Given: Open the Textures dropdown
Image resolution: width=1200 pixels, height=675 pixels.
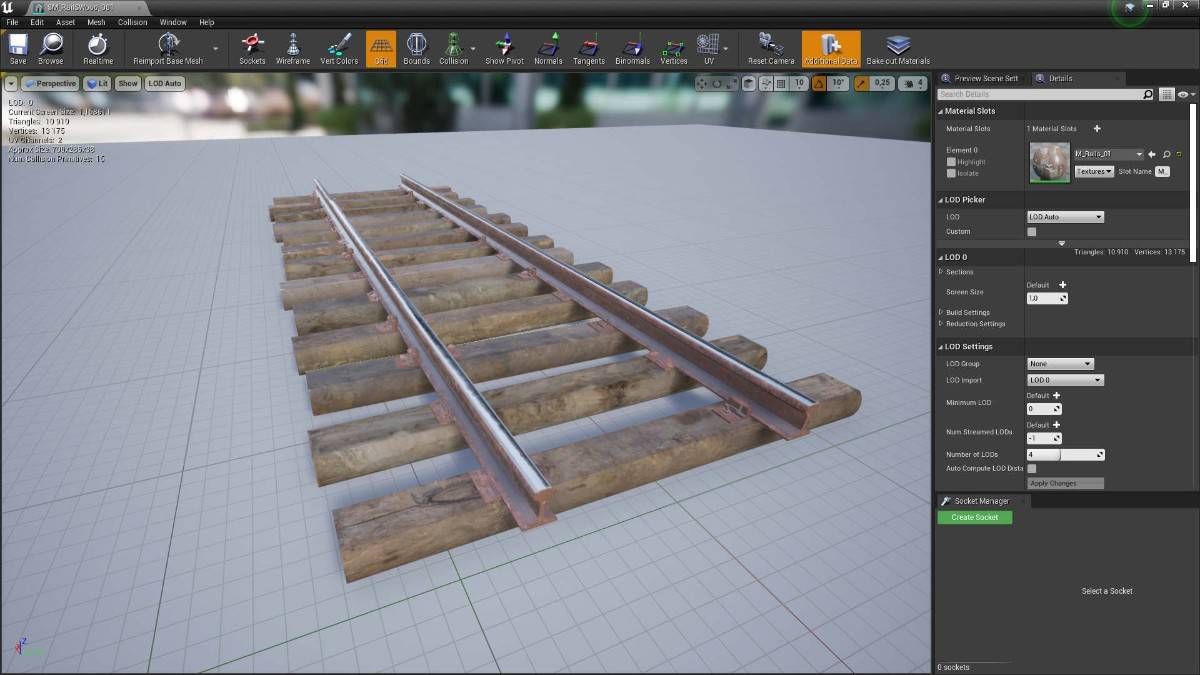Looking at the screenshot, I should tap(1094, 172).
